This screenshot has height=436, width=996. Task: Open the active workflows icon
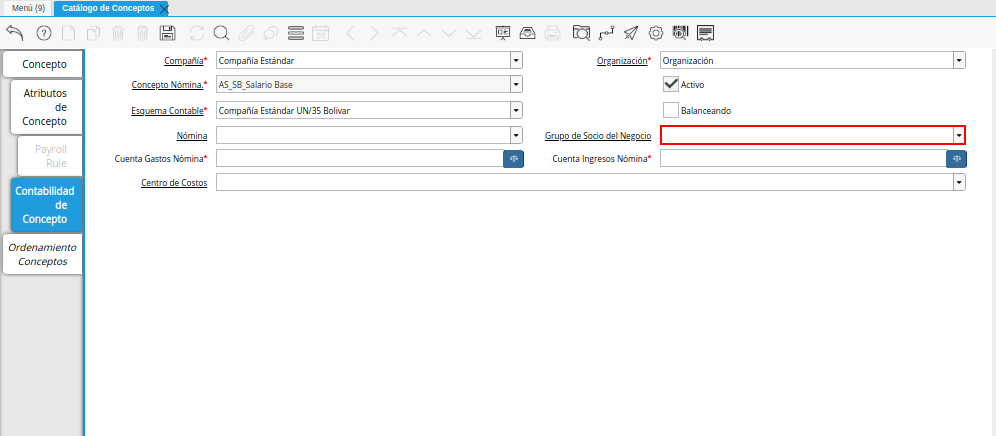point(606,33)
